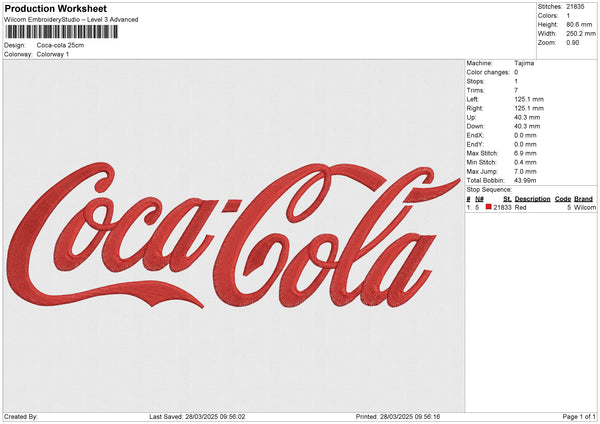Image resolution: width=600 pixels, height=424 pixels.
Task: Click the 'Up:' value '40.3 mm'
Action: (527, 117)
